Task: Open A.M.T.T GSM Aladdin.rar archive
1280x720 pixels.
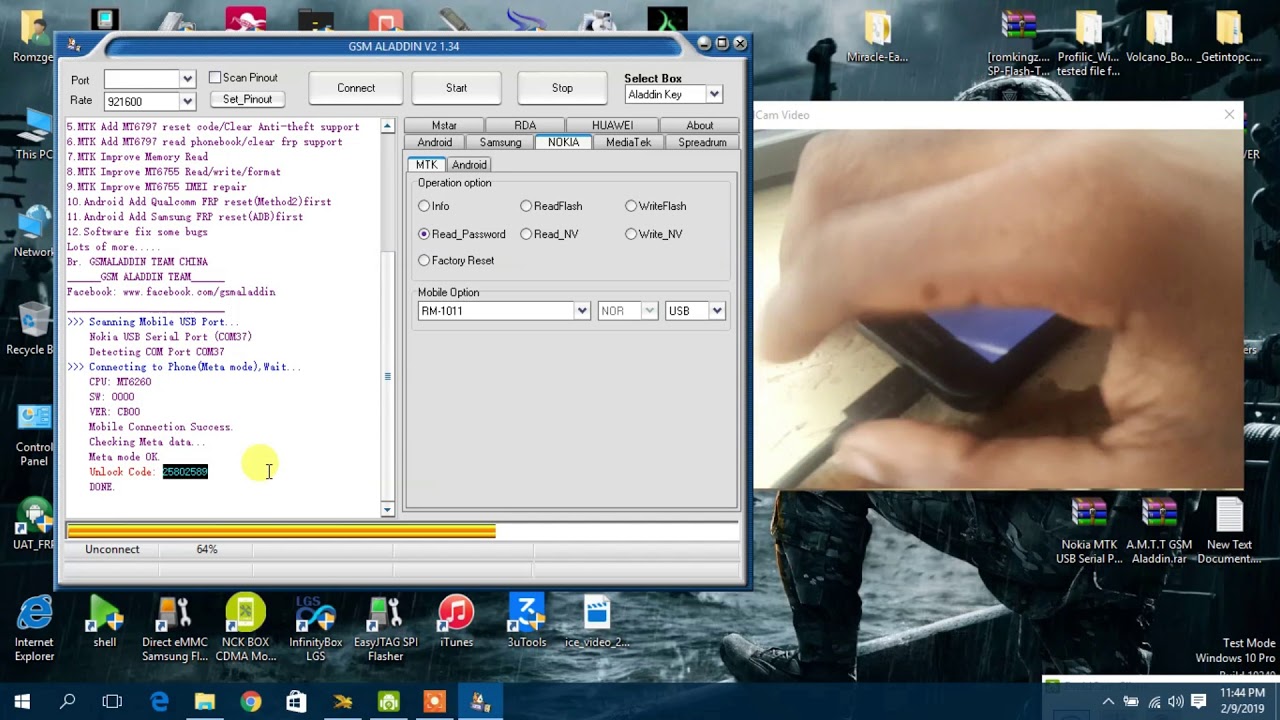Action: tap(1159, 531)
